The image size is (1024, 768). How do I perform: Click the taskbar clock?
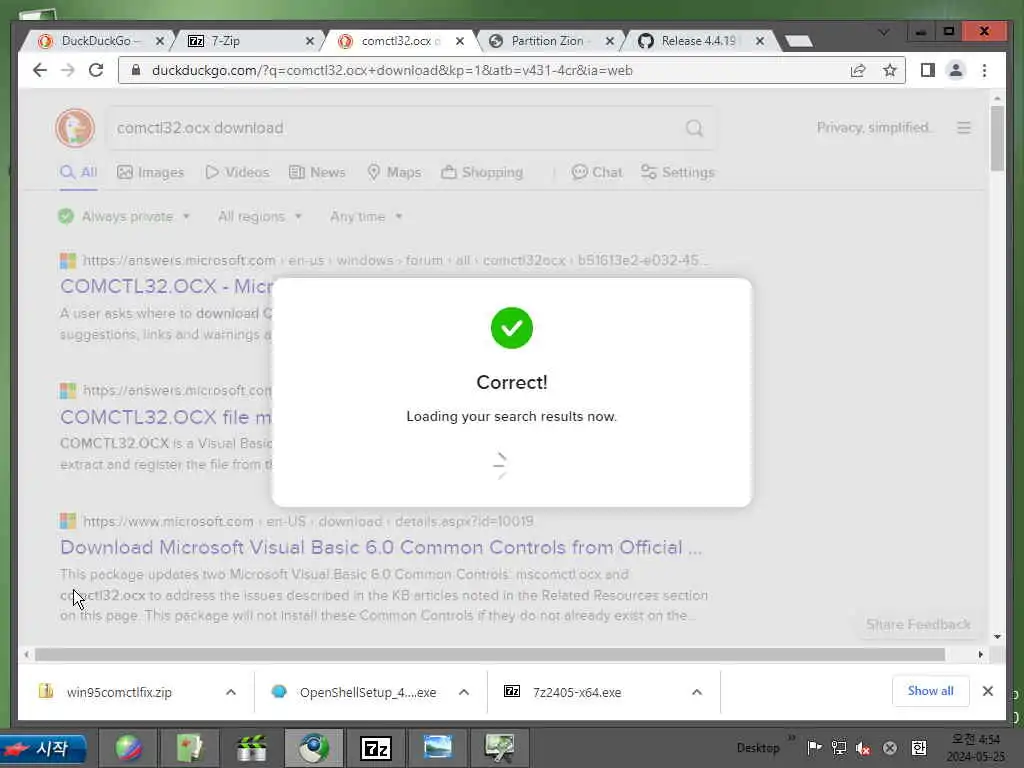point(976,748)
